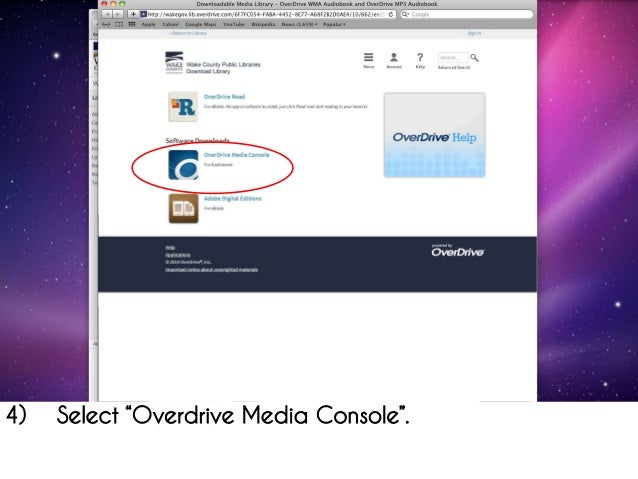Open the Adobe Digital Editions link
Viewport: 638px width, 479px height.
[x=232, y=199]
